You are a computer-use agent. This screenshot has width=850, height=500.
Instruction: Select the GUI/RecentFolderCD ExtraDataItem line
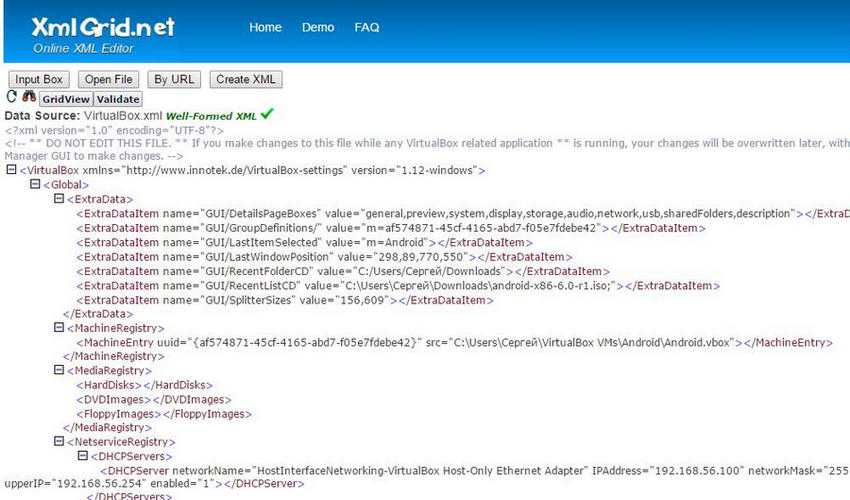[x=343, y=271]
